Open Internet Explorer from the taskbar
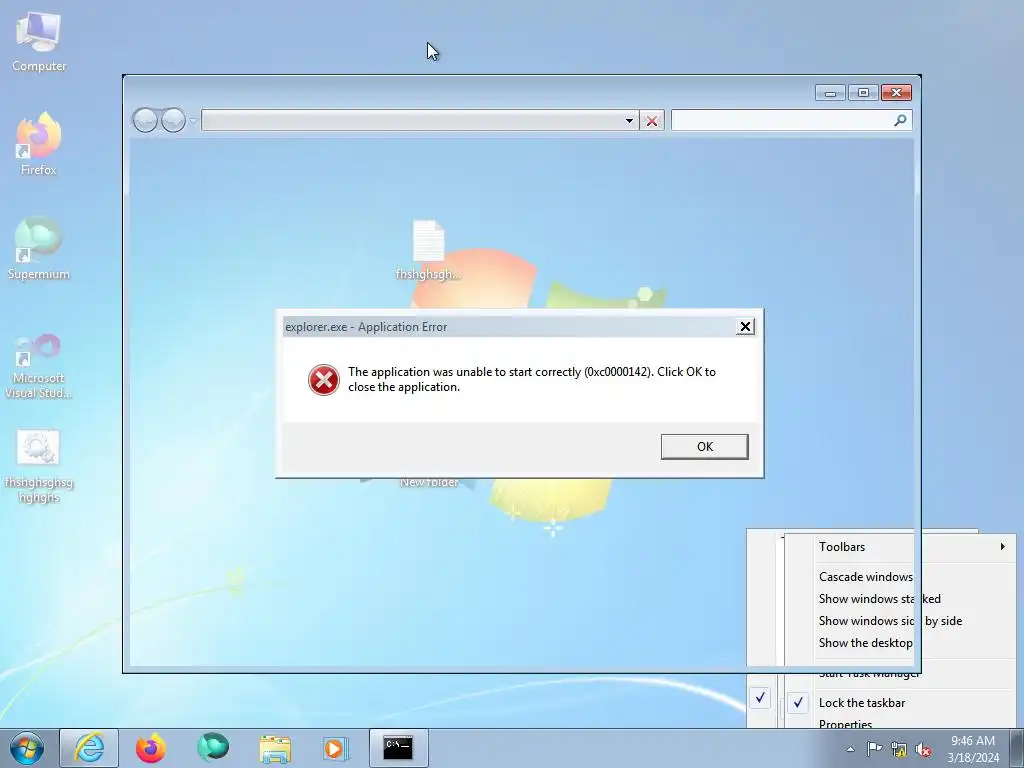 click(x=89, y=748)
